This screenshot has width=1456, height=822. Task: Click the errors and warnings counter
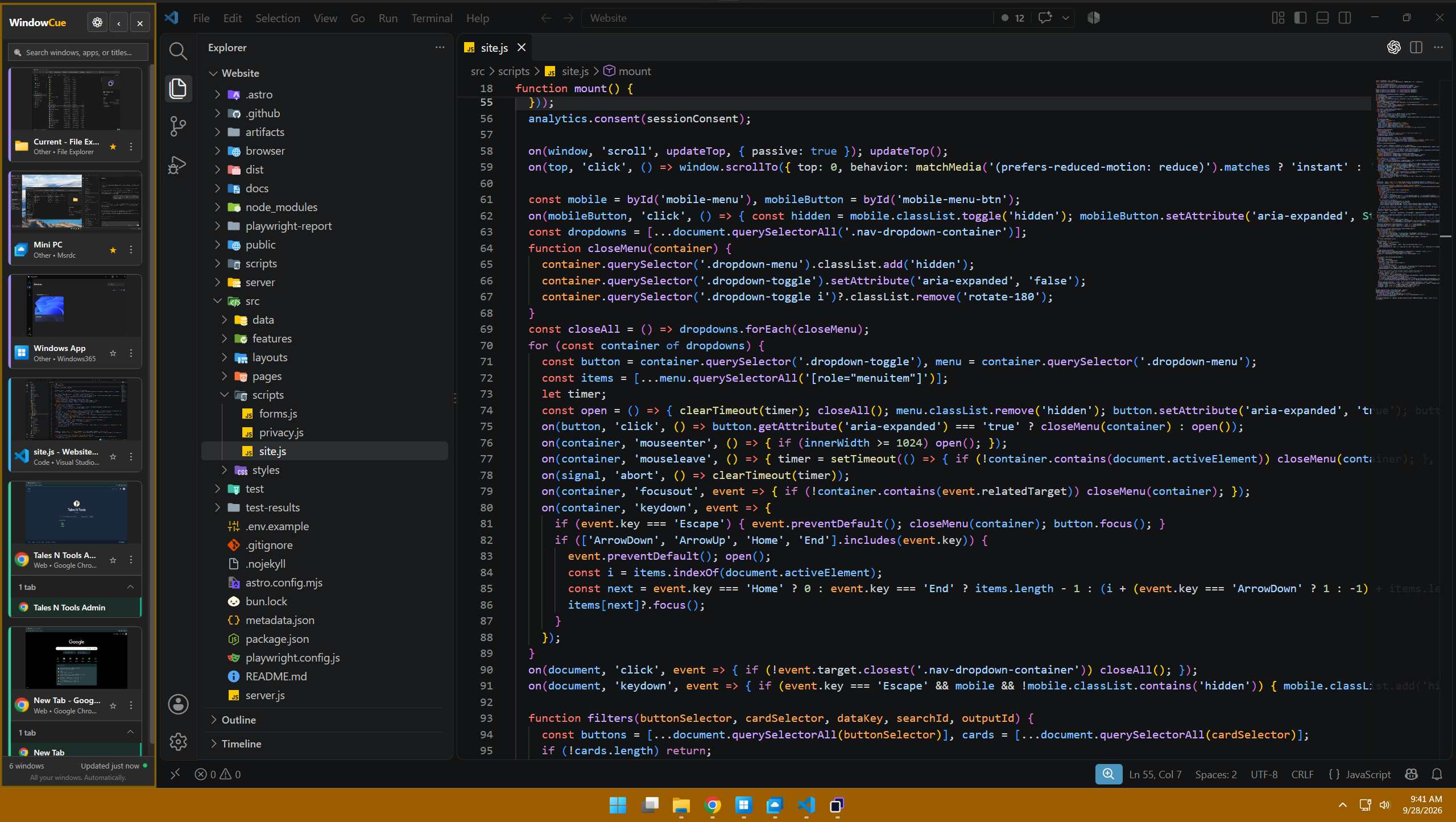tap(218, 774)
